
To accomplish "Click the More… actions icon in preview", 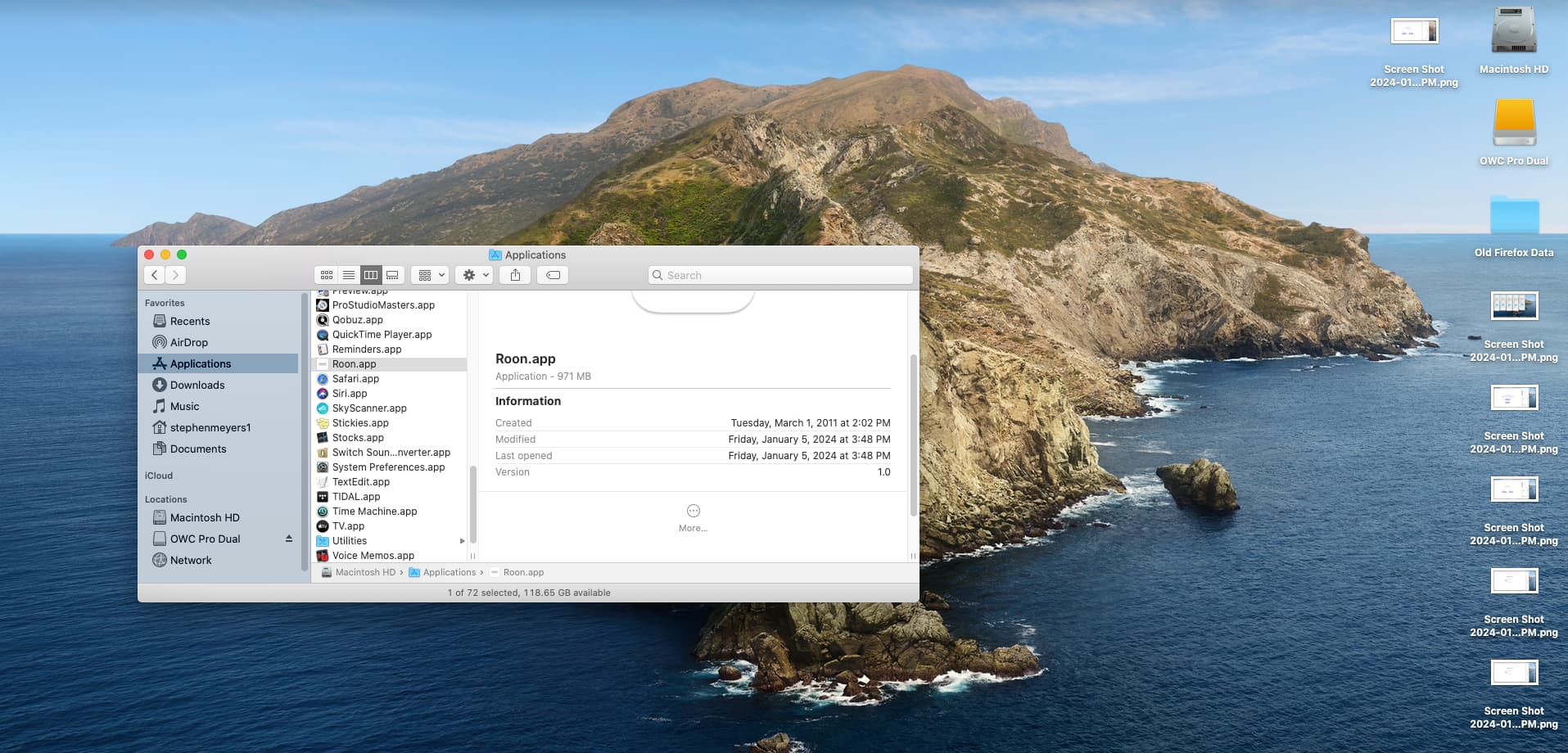I will pos(693,512).
